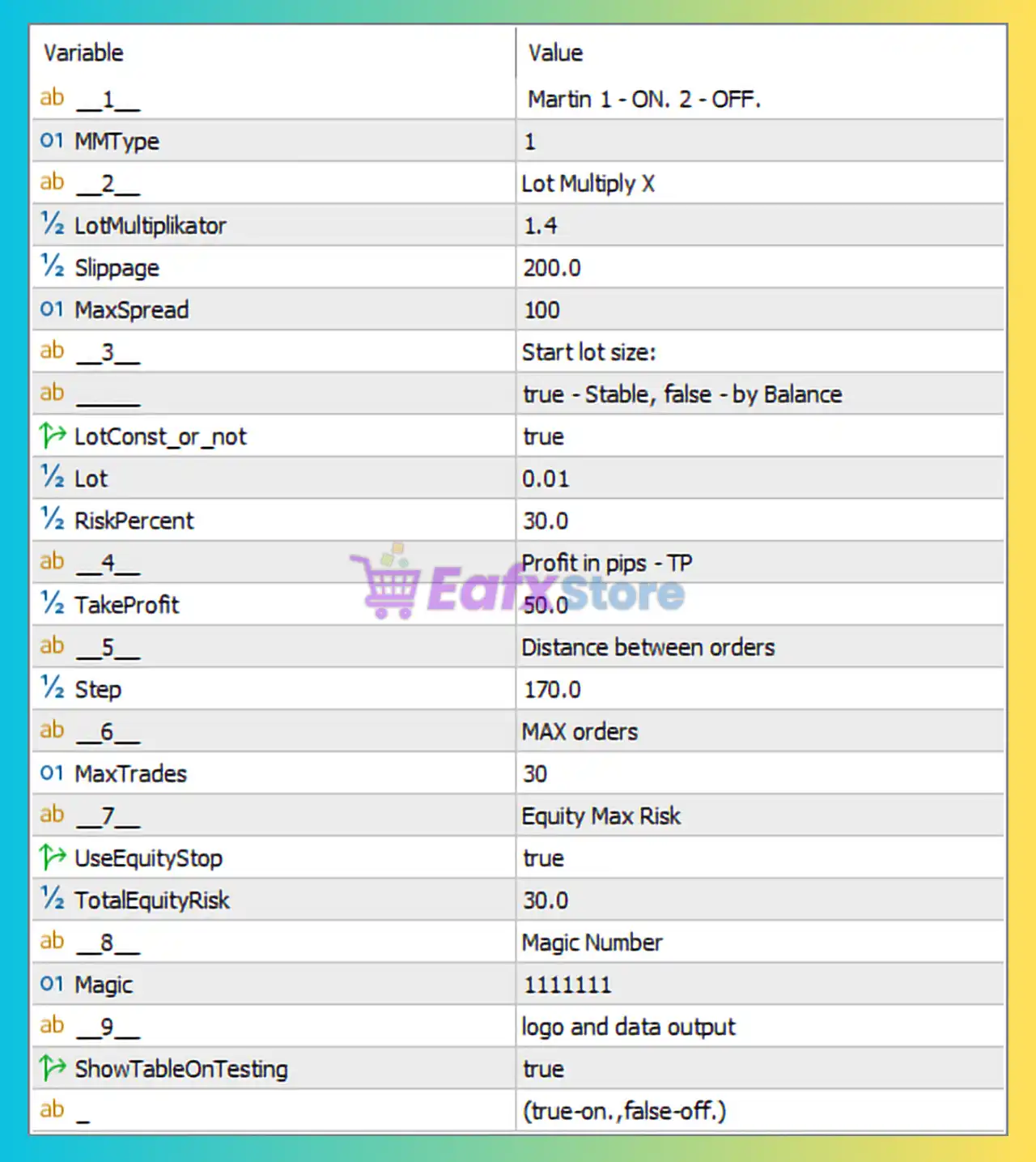
Task: Click the 'Magic Number' value
Action: 592,943
